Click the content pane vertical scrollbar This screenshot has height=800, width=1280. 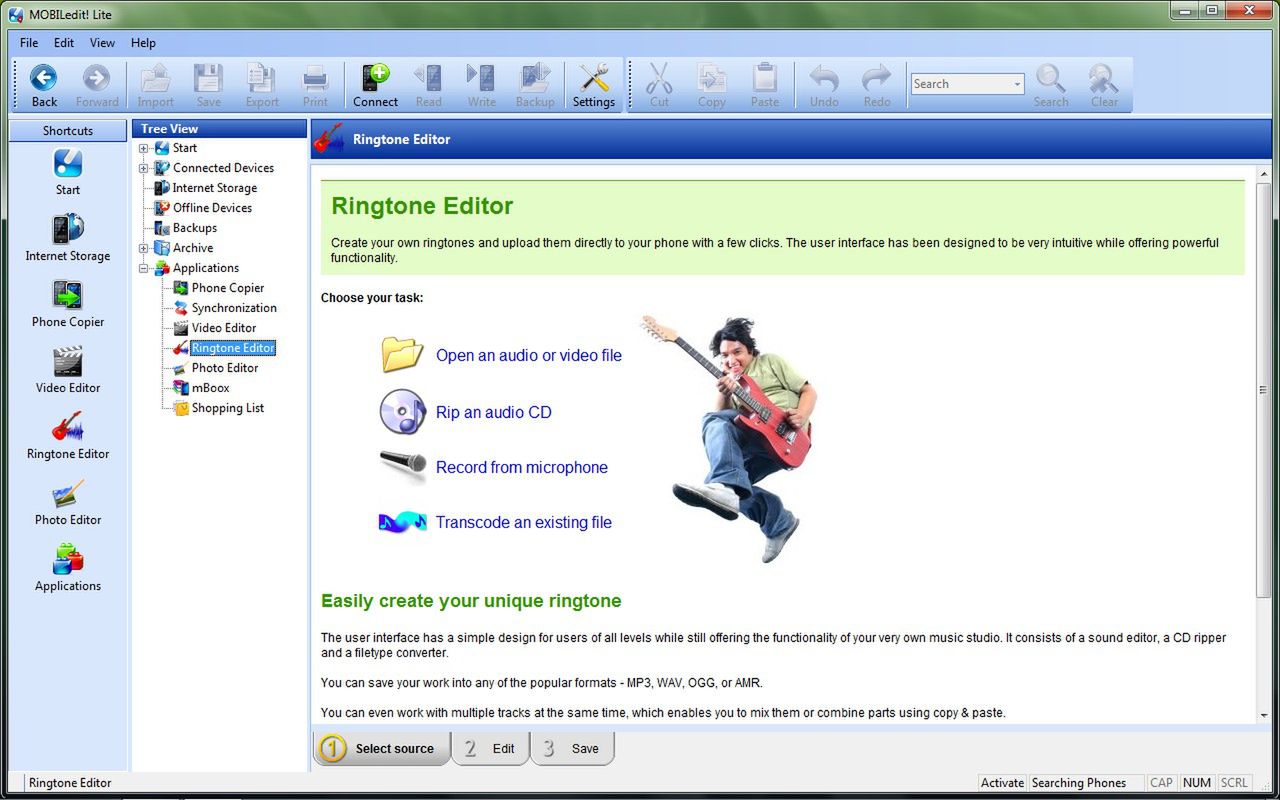[x=1263, y=390]
